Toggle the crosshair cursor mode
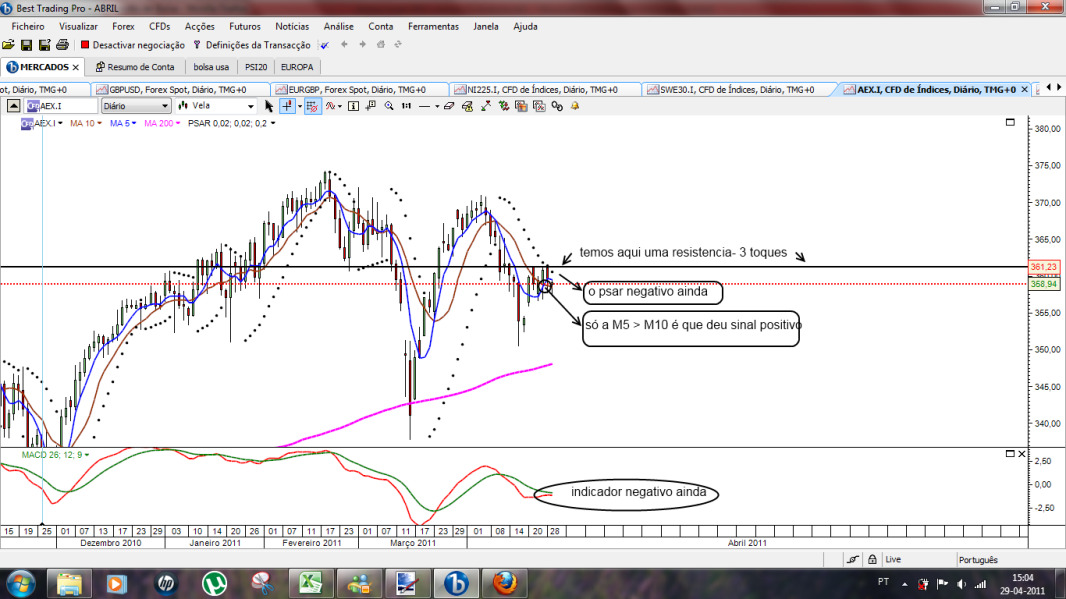1066x599 pixels. [287, 106]
